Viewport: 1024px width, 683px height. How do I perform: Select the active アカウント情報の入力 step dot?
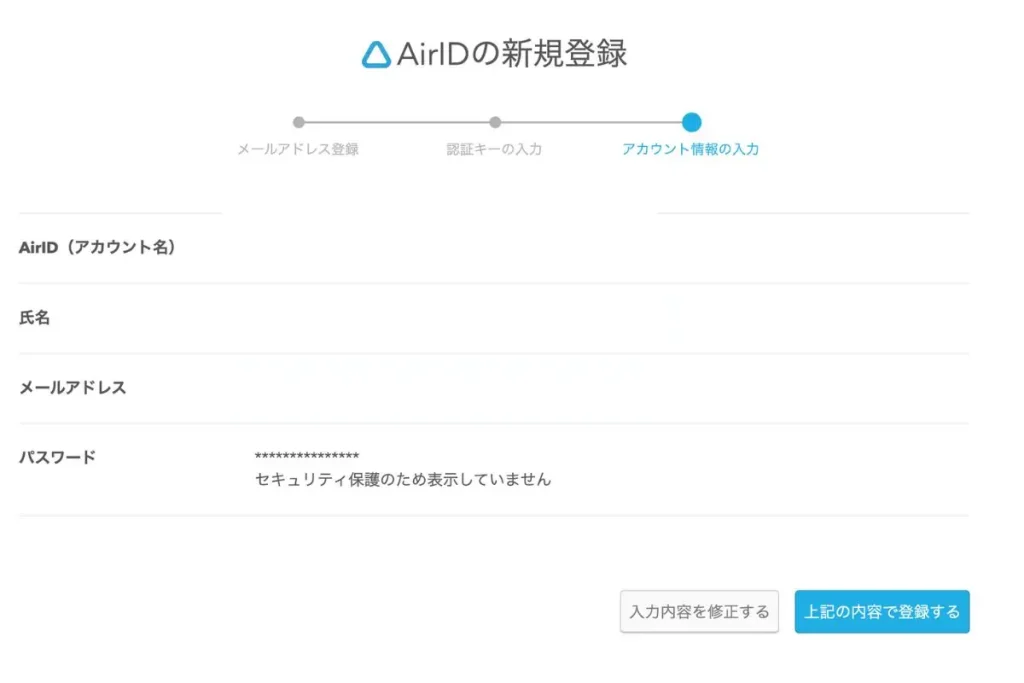[691, 122]
